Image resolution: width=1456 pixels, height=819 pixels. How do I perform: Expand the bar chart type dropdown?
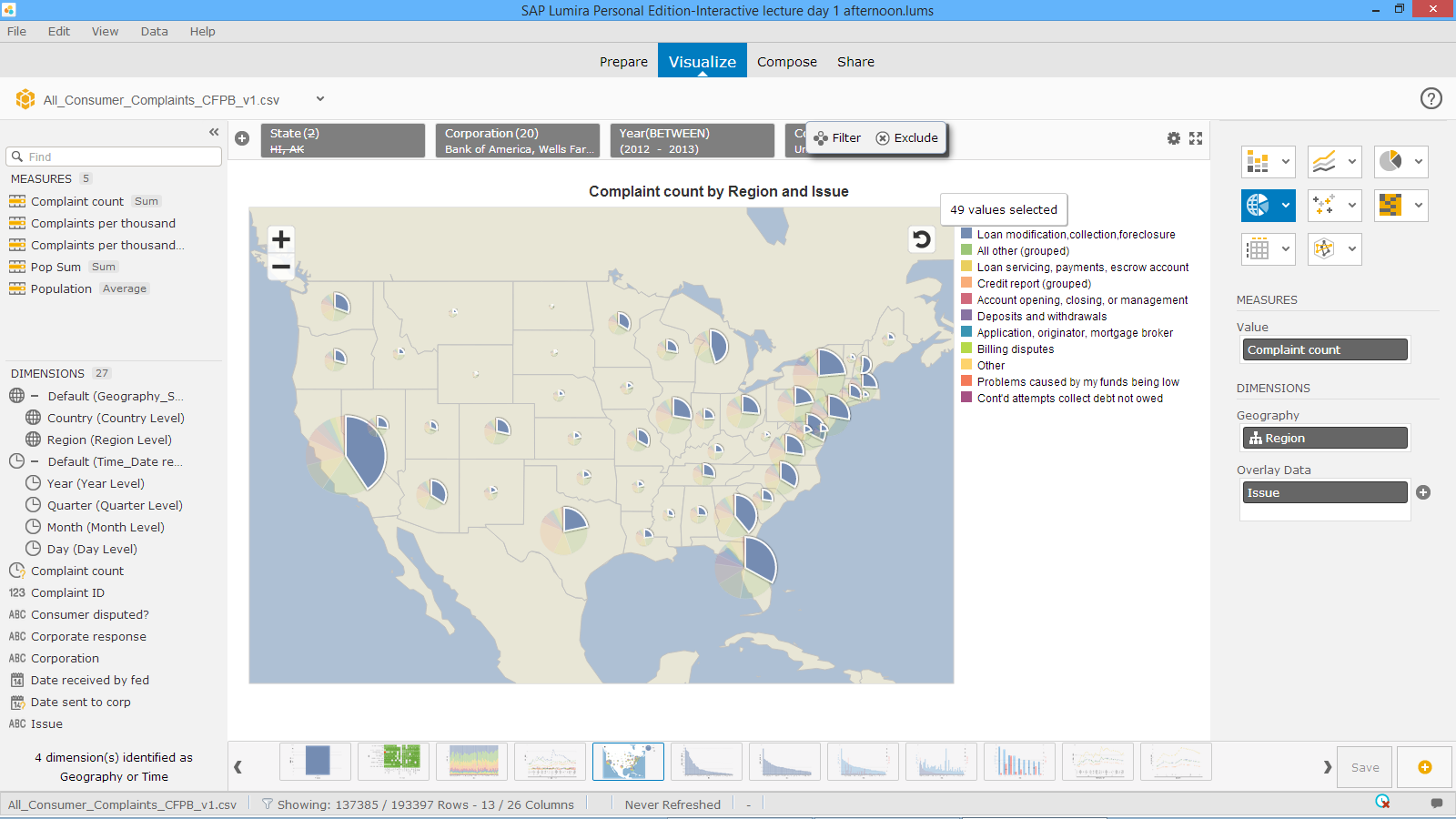[x=1285, y=162]
